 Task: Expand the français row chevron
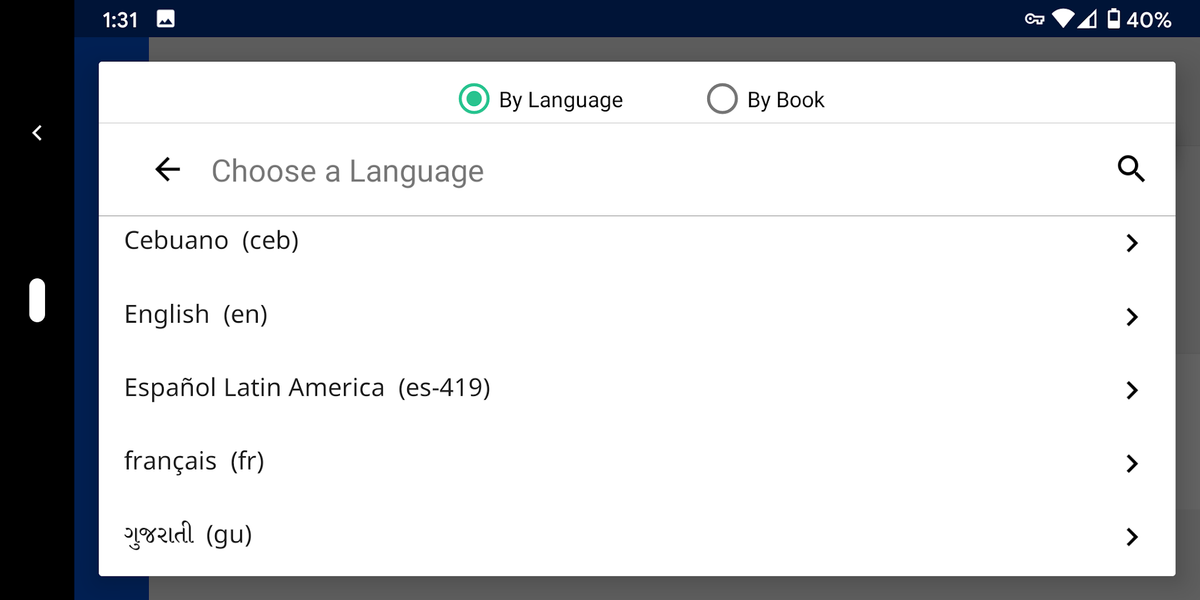[1132, 463]
